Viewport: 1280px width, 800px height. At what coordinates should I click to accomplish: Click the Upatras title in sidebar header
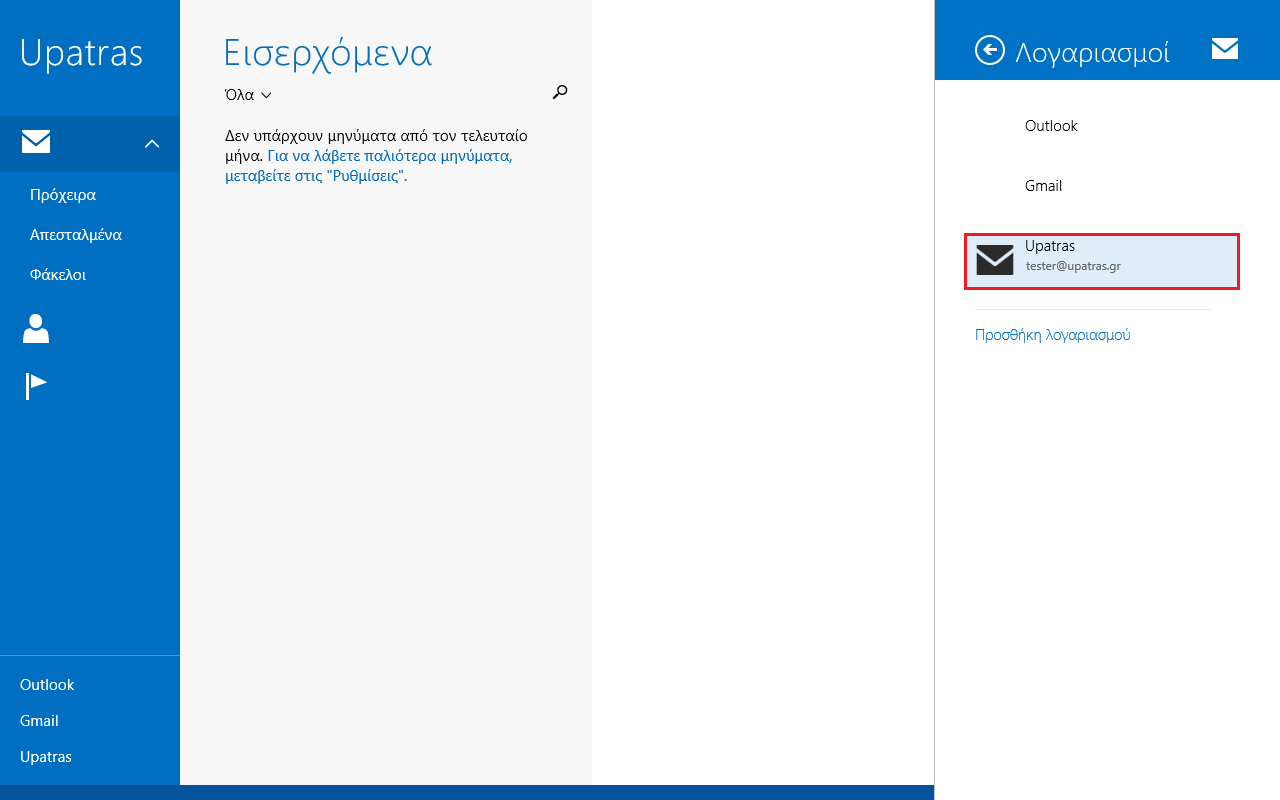tap(81, 53)
